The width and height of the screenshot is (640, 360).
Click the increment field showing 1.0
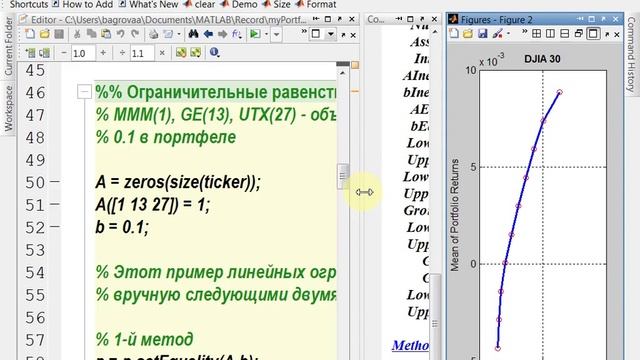83,53
